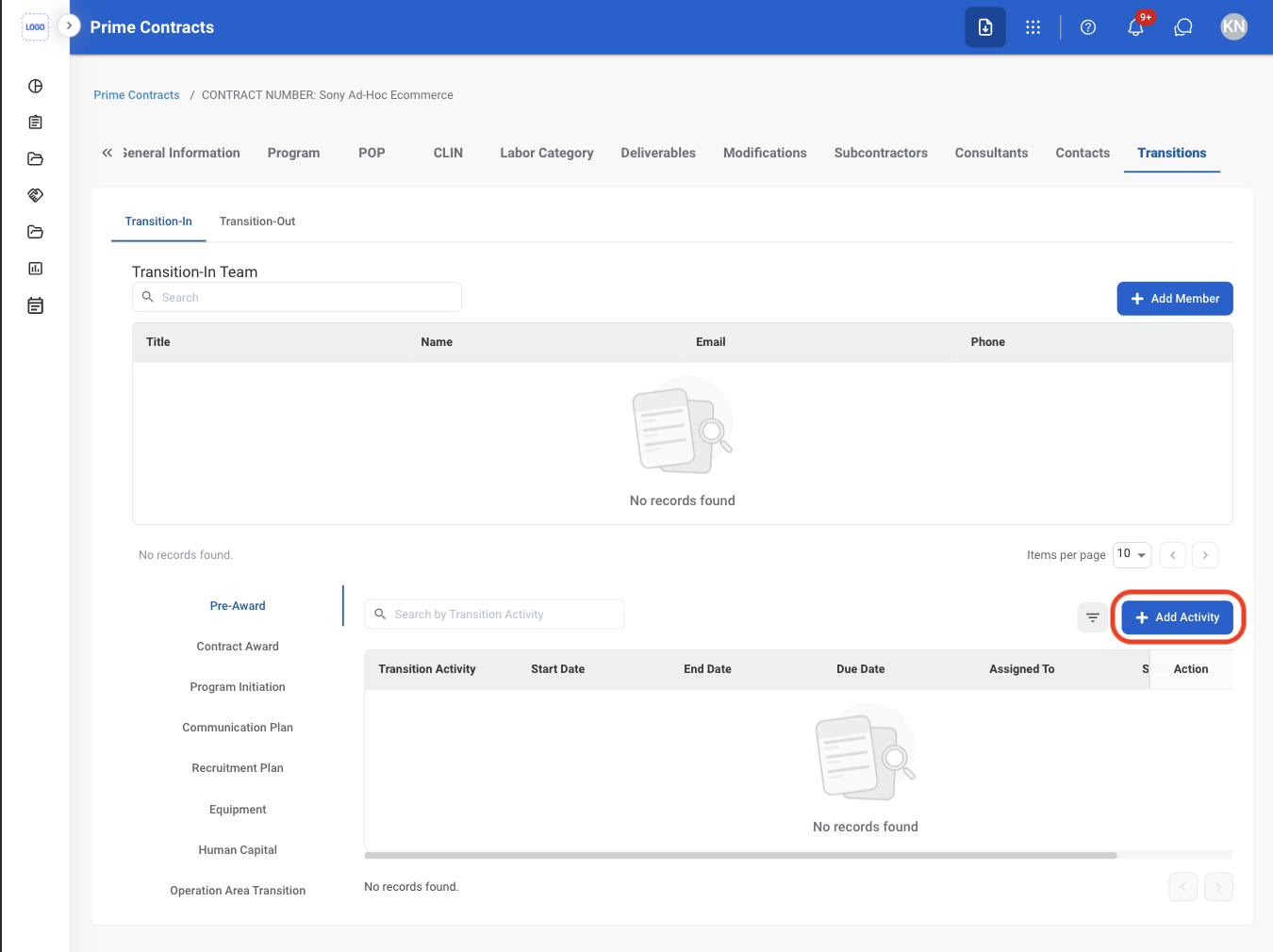Switch to the Labor Category tab
1273x952 pixels.
pyautogui.click(x=547, y=153)
